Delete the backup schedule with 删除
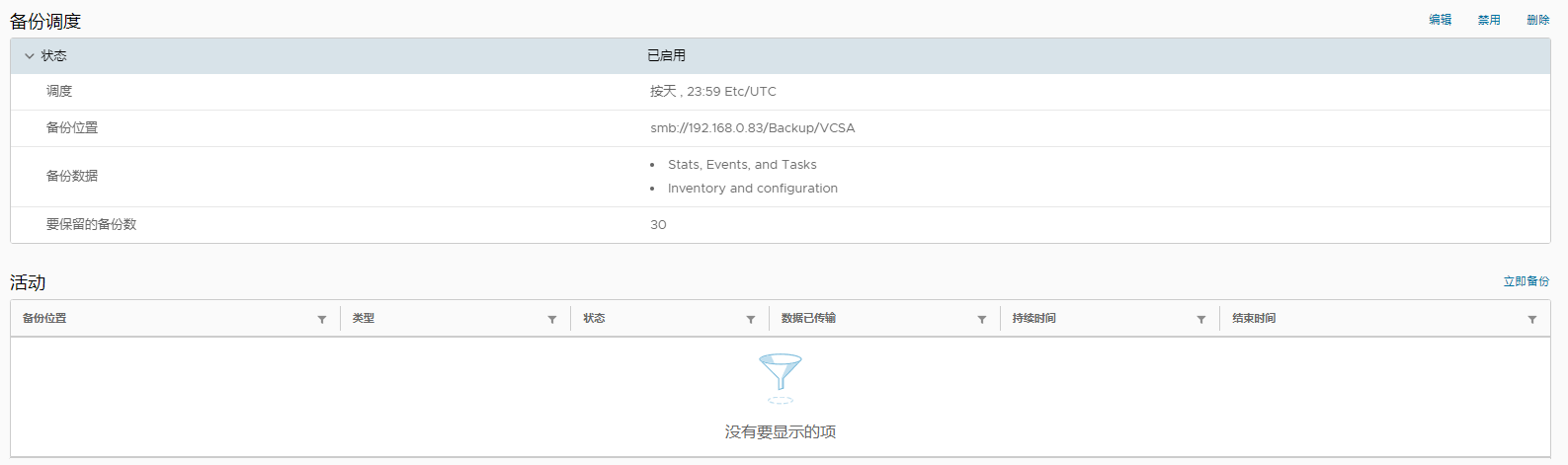Viewport: 1568px width, 465px height. [1537, 20]
